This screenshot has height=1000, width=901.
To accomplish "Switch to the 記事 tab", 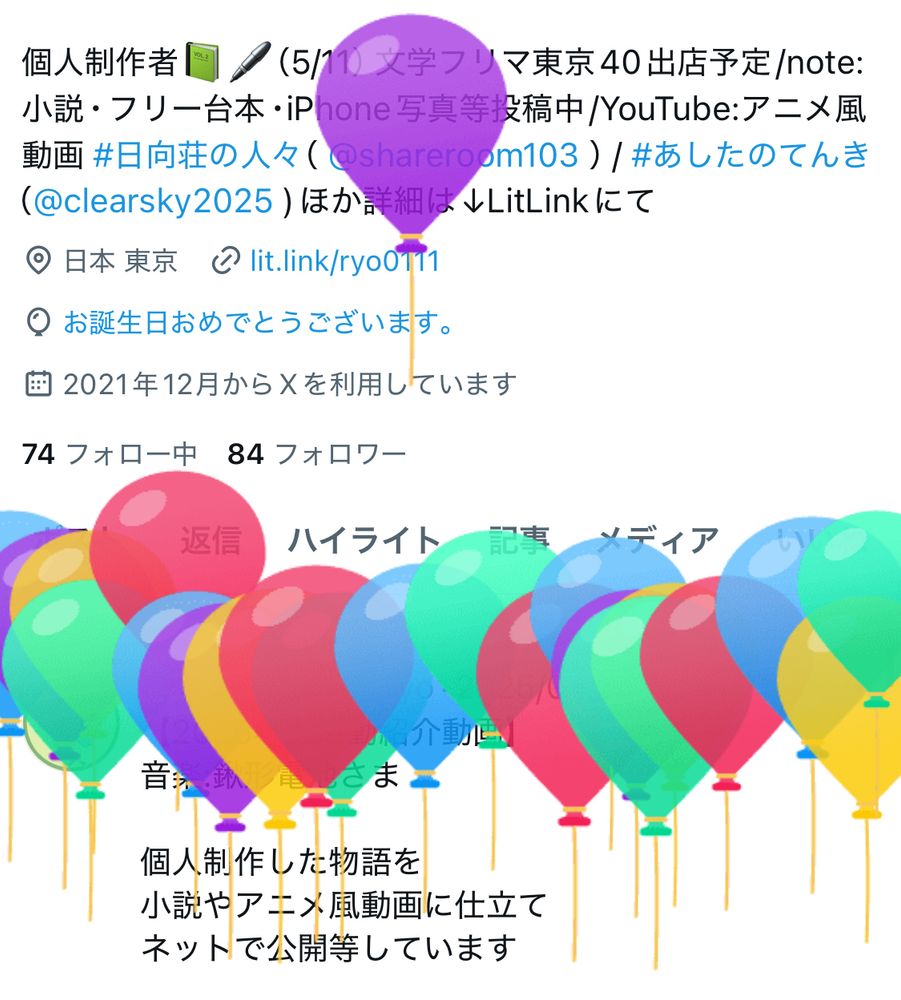I will pyautogui.click(x=519, y=541).
